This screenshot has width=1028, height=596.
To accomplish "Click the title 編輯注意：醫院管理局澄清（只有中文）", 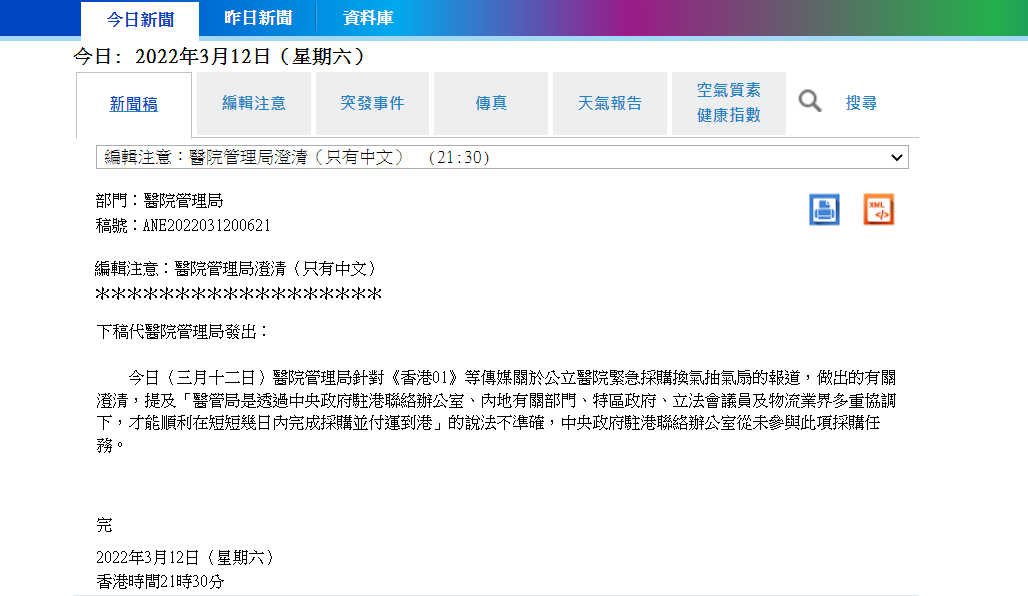I will 236,269.
